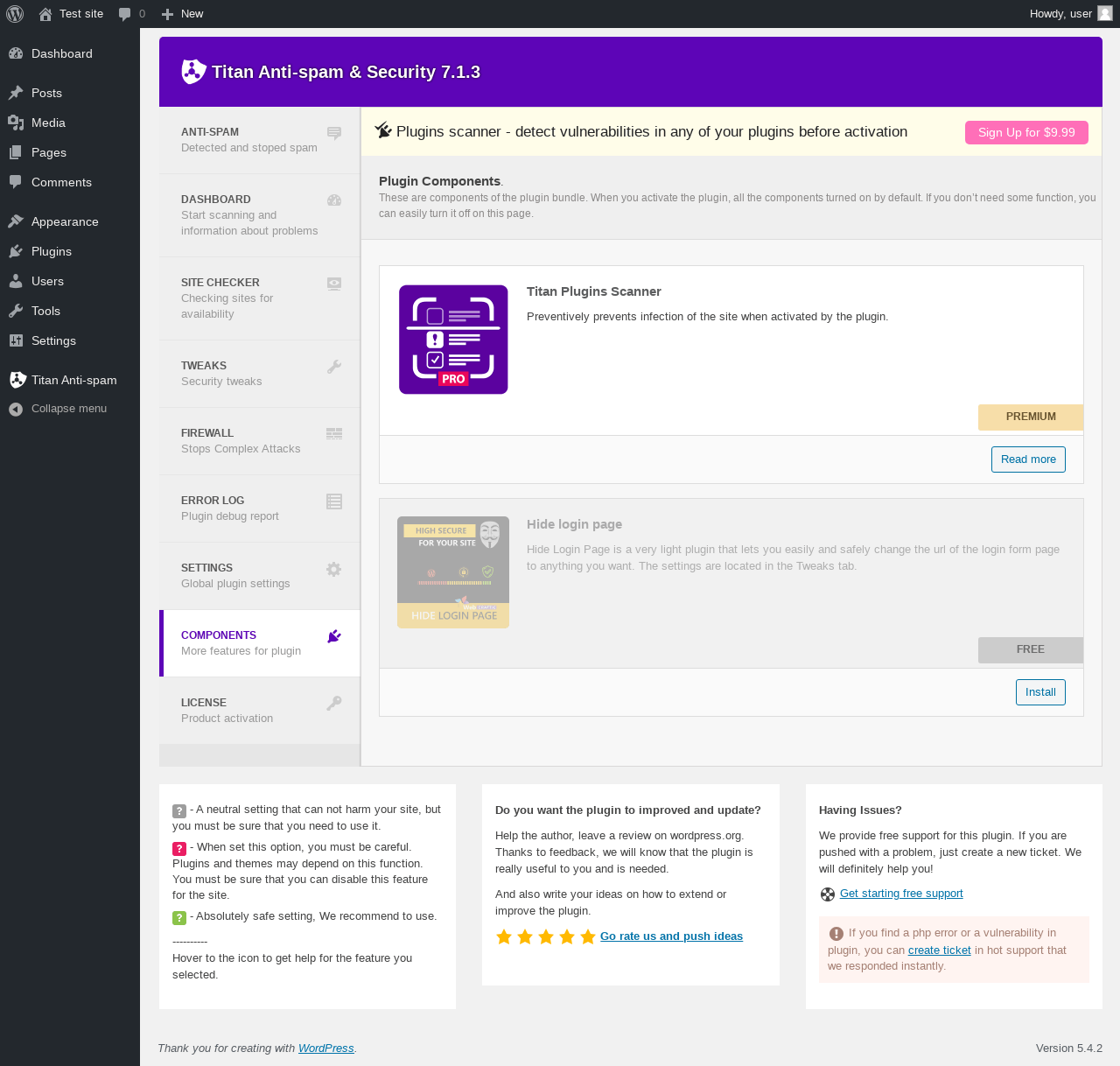Screen dimensions: 1120x1066
Task: Click the red careful setting question icon
Action: click(179, 848)
